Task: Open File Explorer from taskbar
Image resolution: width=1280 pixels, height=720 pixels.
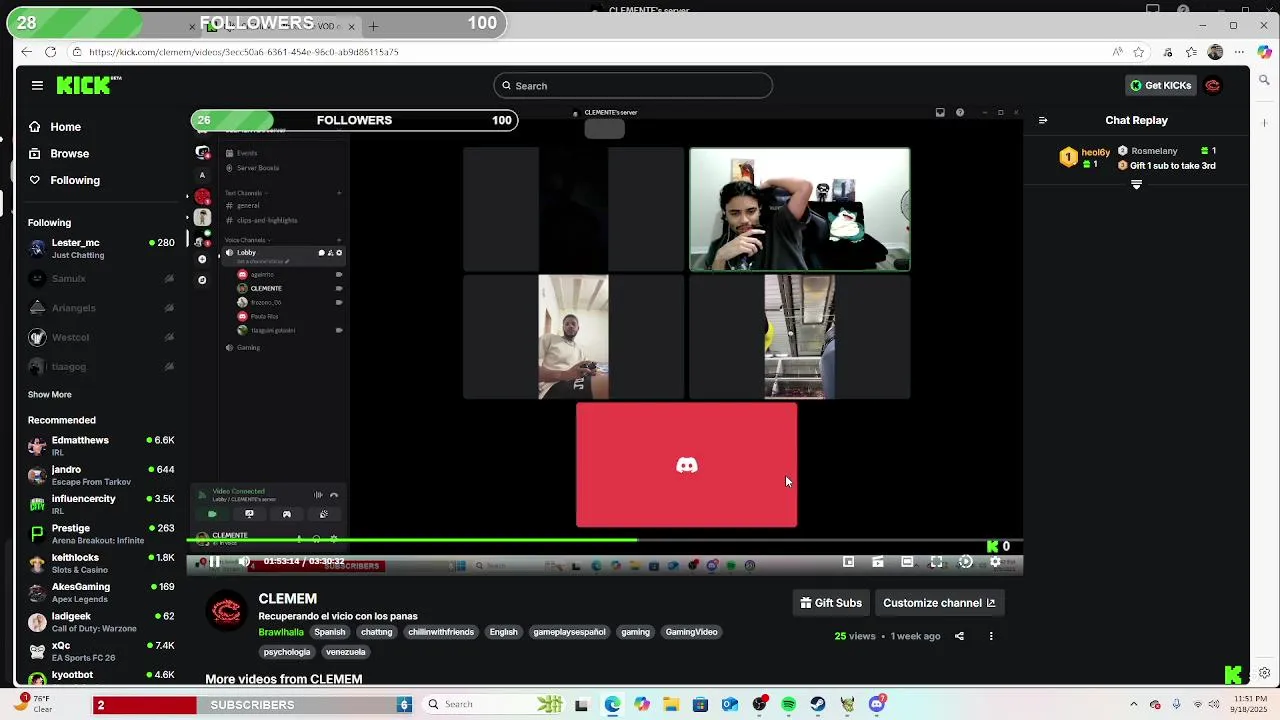Action: point(671,704)
